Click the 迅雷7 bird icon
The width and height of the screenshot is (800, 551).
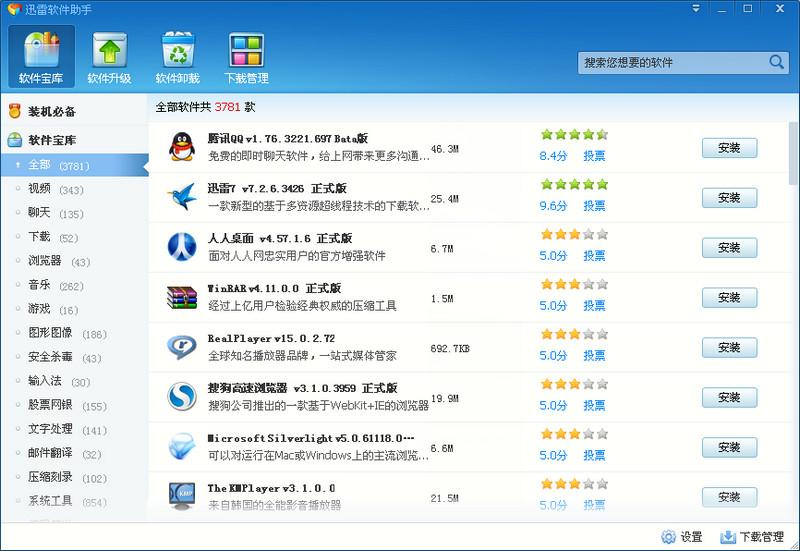pyautogui.click(x=182, y=196)
